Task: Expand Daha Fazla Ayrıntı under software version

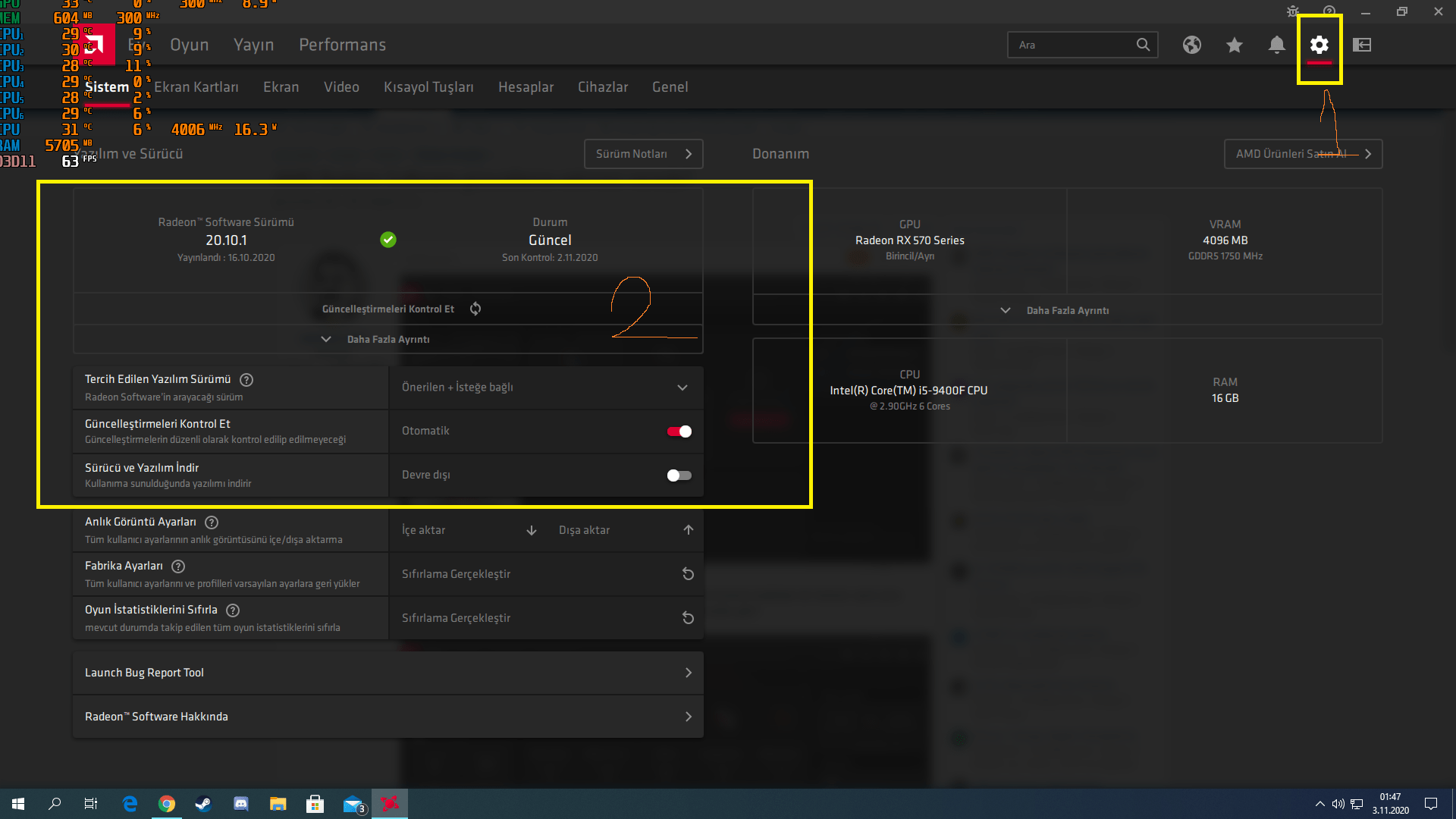Action: tap(388, 339)
